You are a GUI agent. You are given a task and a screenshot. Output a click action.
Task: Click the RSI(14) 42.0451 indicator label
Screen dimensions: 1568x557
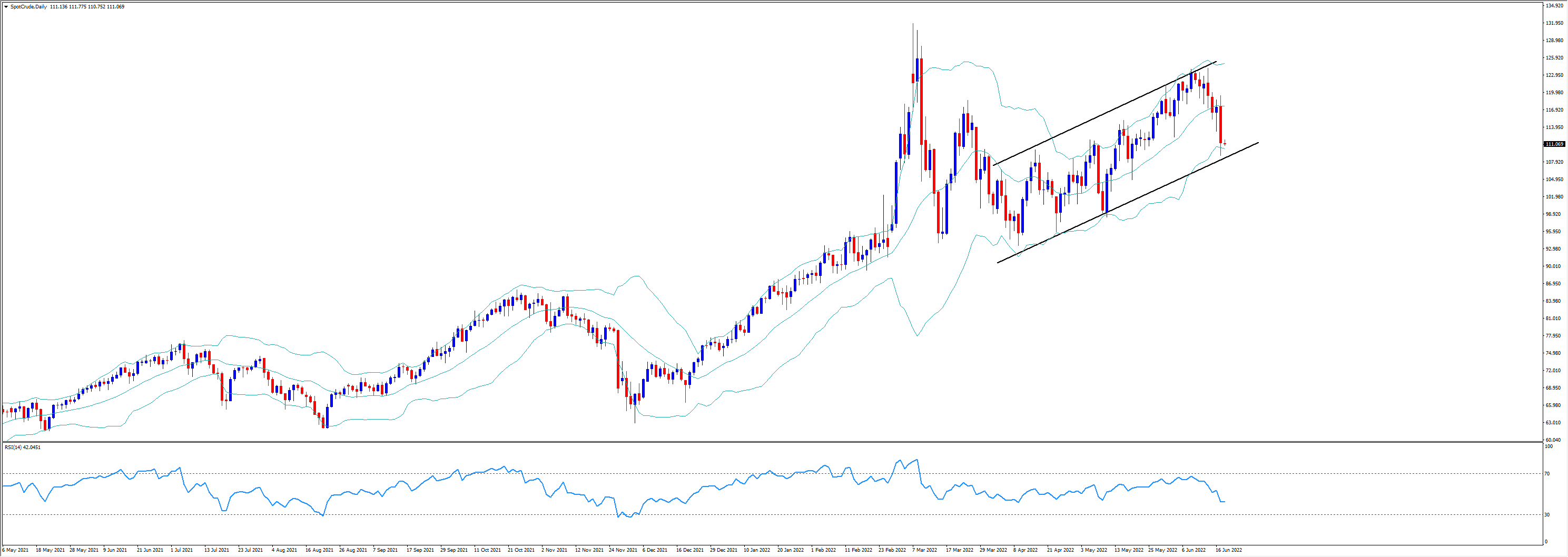23,447
